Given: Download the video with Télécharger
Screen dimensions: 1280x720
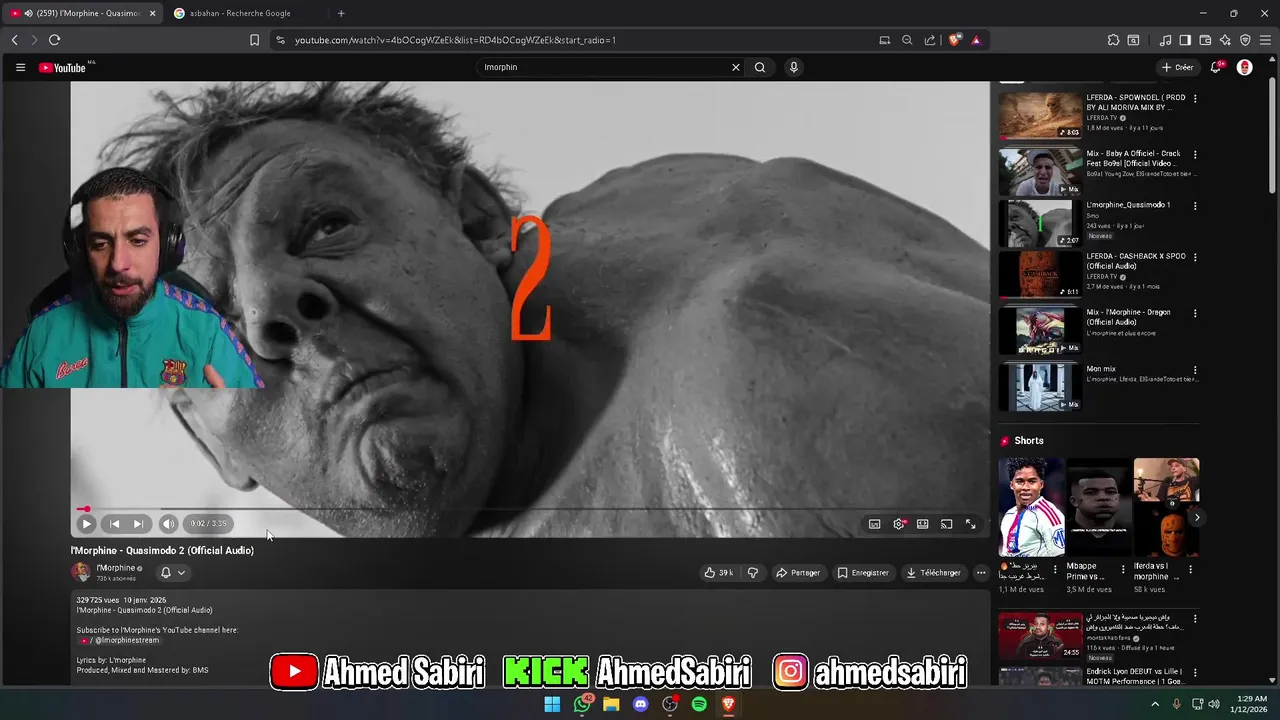Looking at the screenshot, I should click(x=933, y=573).
